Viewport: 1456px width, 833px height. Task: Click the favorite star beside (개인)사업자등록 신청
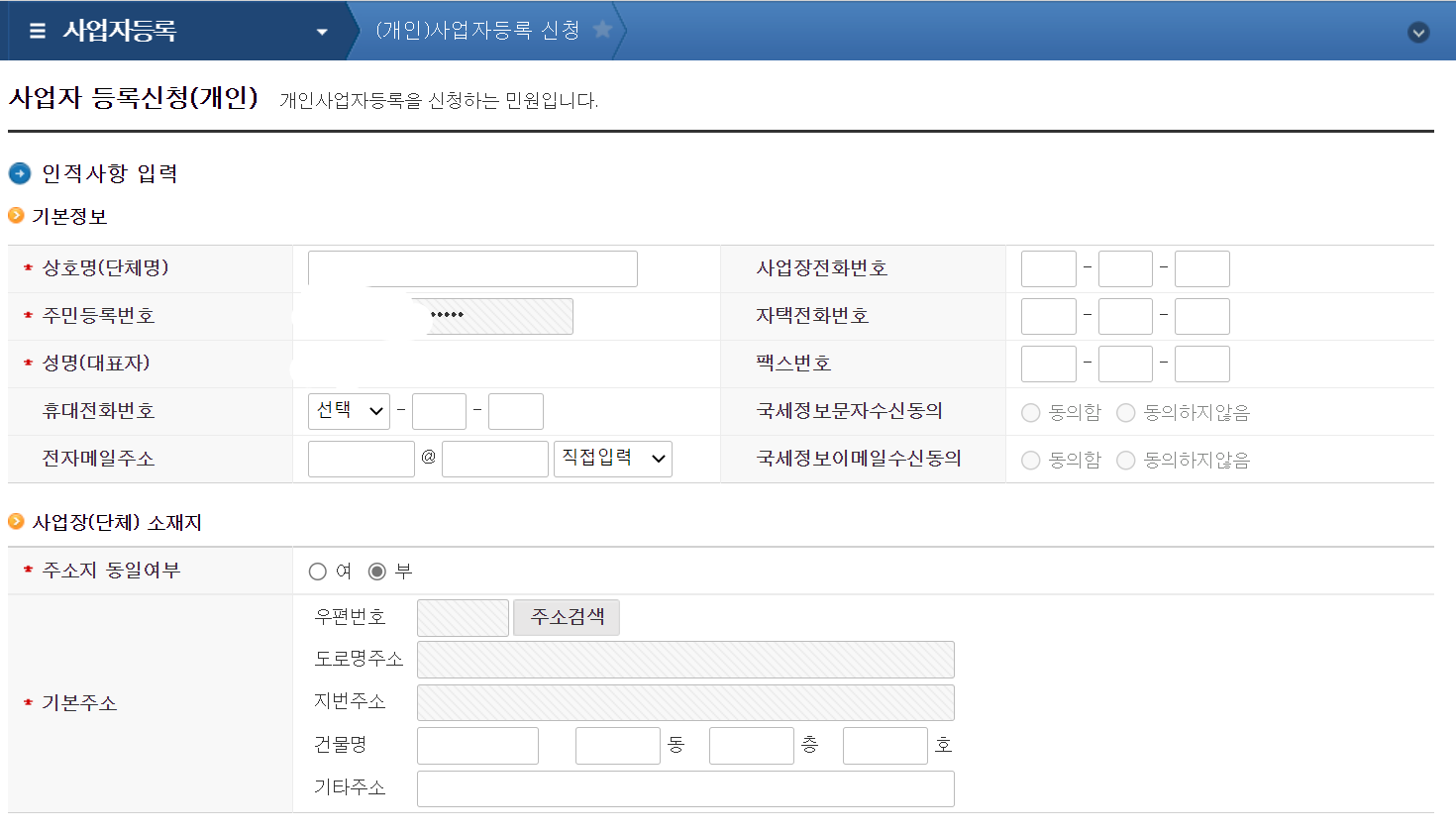pyautogui.click(x=602, y=30)
